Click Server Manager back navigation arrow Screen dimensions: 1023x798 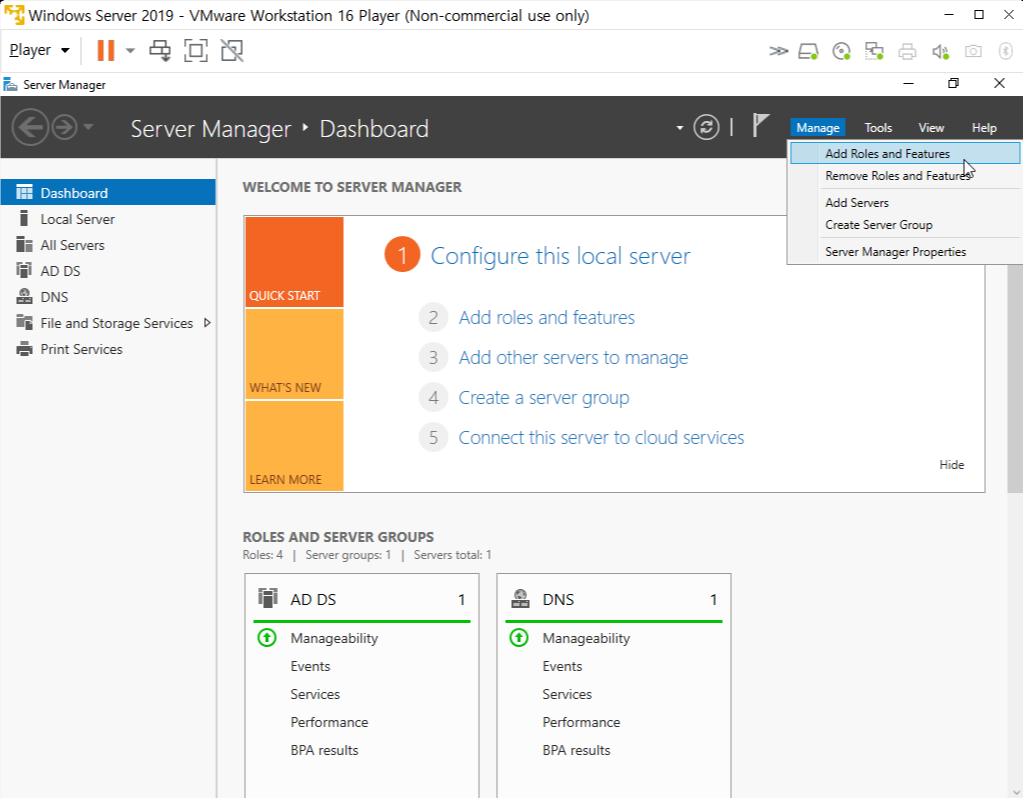tap(31, 127)
